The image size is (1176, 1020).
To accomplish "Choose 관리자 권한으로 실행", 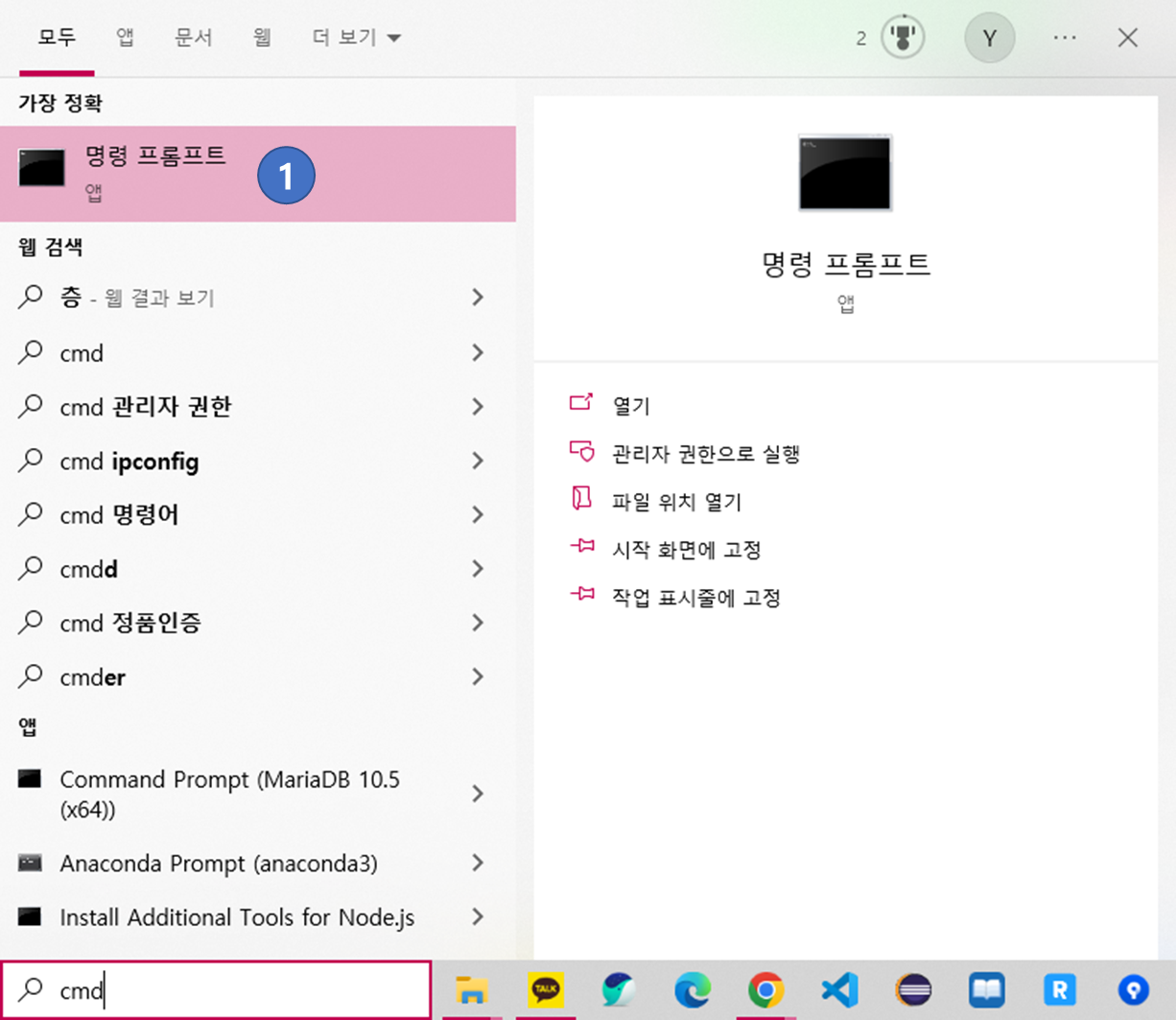I will pos(706,454).
